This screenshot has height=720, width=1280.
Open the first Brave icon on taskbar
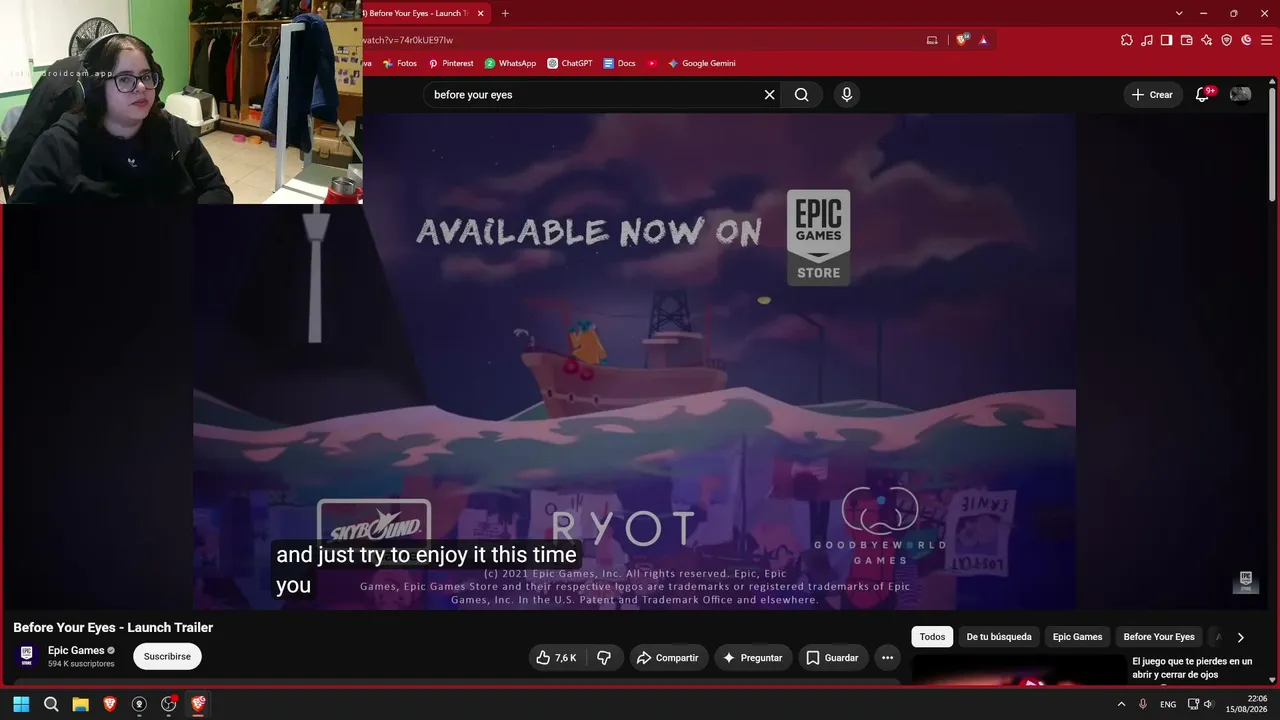(x=110, y=704)
